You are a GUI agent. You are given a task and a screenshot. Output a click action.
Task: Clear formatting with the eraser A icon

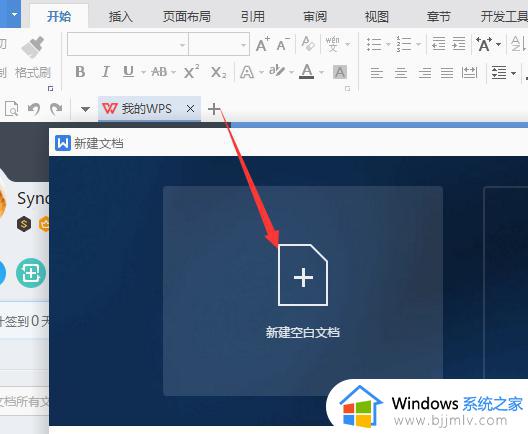click(x=308, y=44)
